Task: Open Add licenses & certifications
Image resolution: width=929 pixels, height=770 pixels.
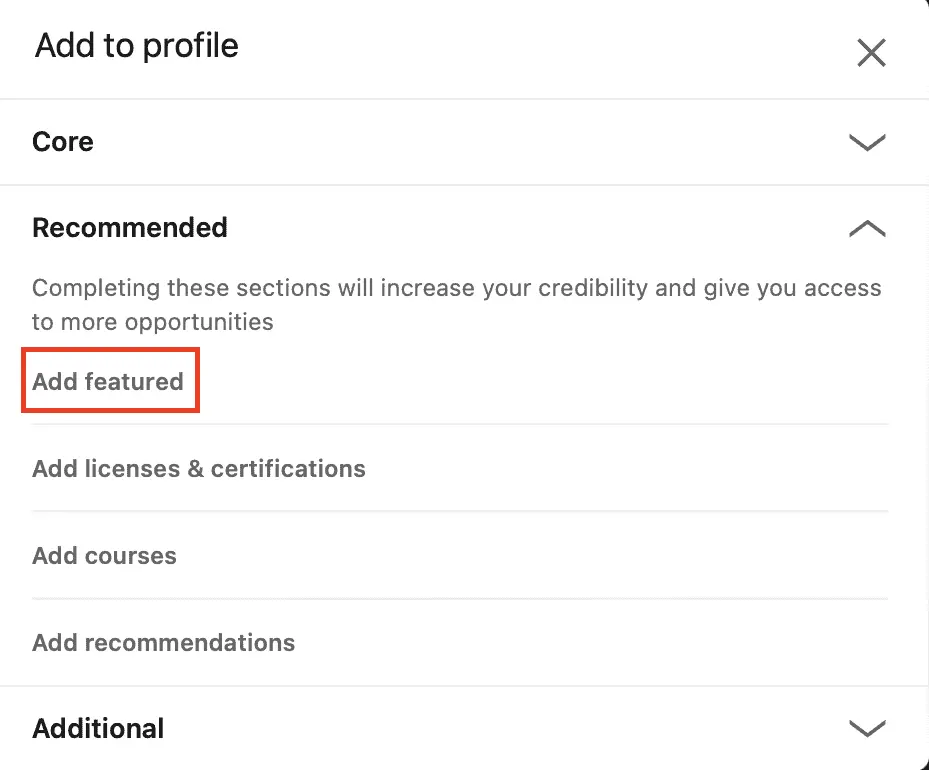Action: [x=198, y=468]
